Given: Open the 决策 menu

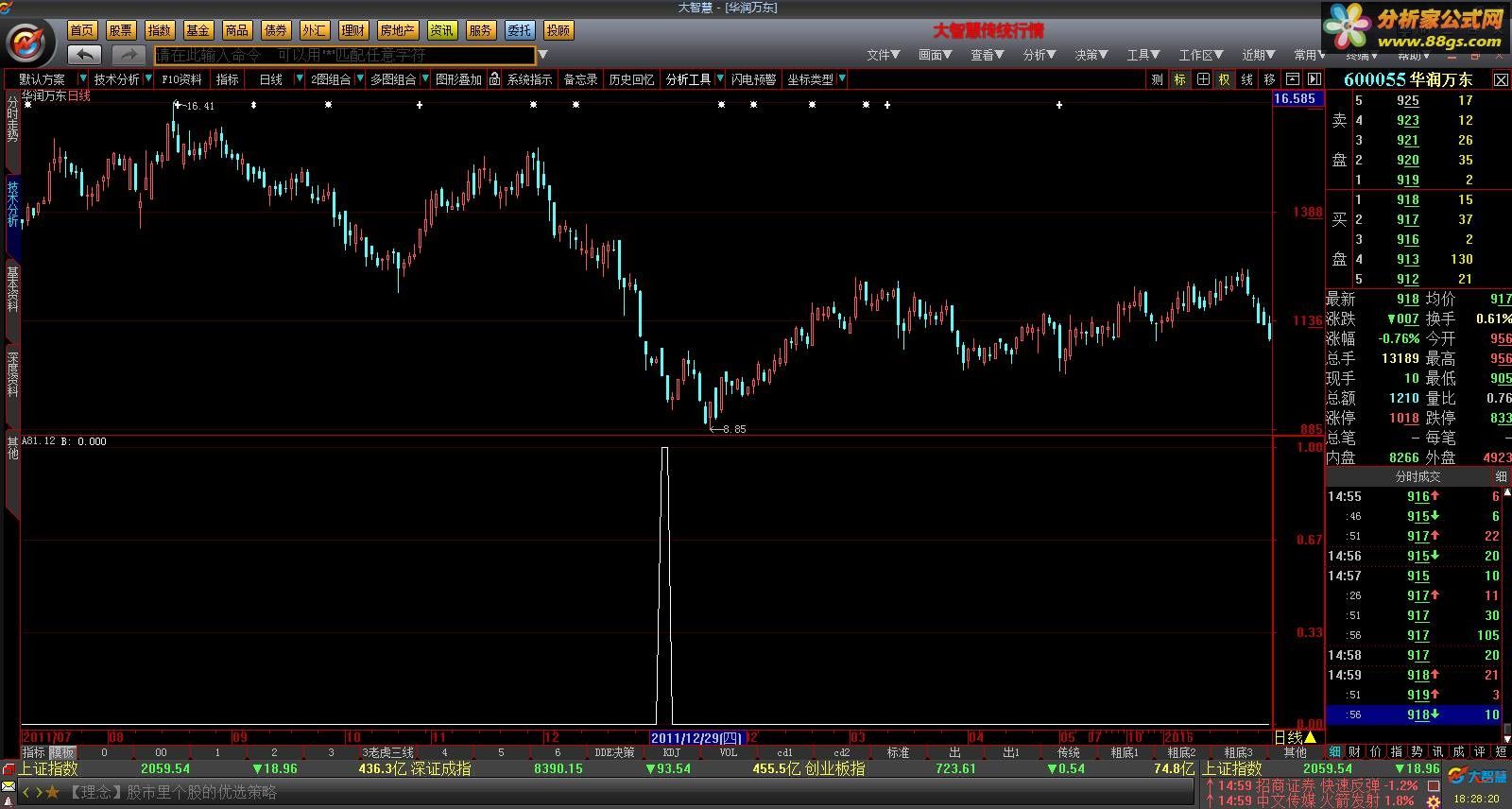Looking at the screenshot, I should tap(1091, 55).
